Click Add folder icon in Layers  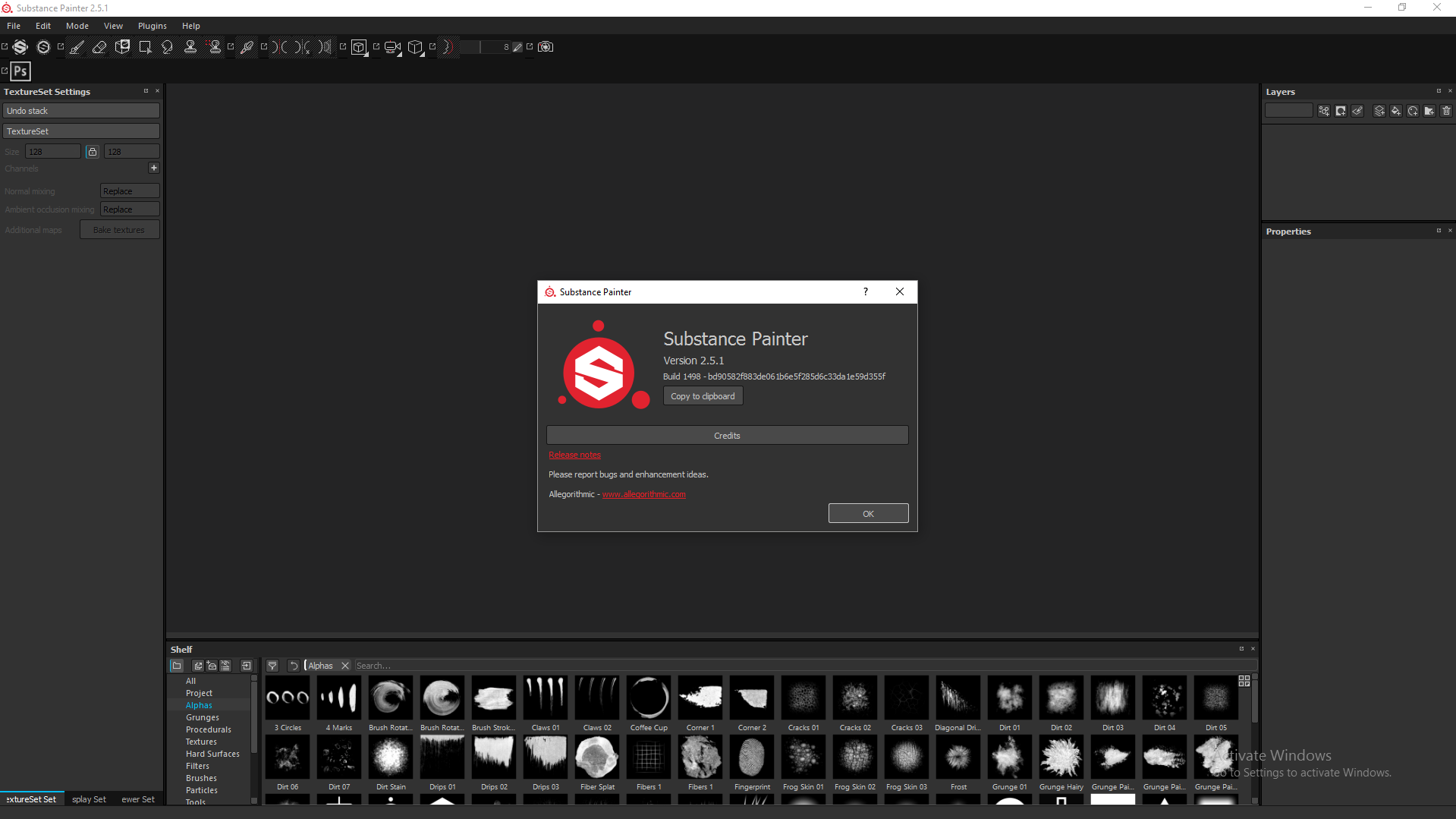pyautogui.click(x=1429, y=111)
